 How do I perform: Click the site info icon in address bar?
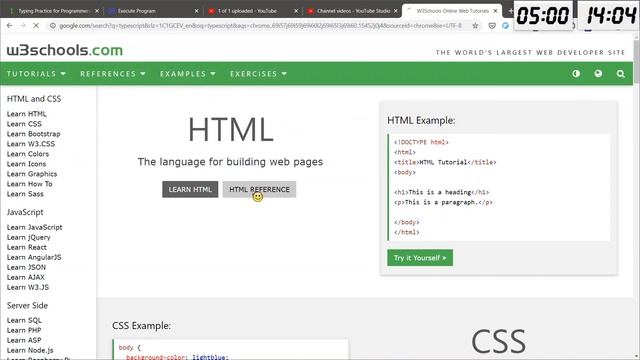52,25
